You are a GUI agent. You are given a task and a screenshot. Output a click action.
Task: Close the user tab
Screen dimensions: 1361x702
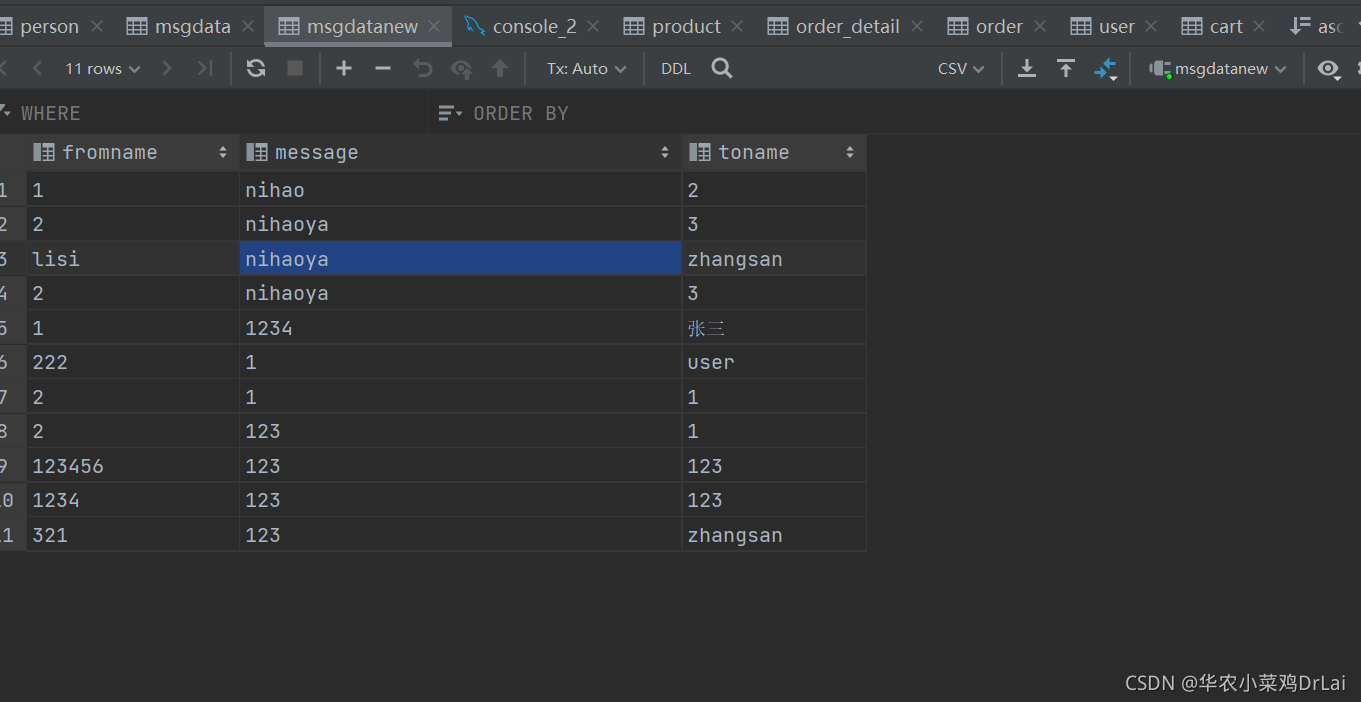1152,27
